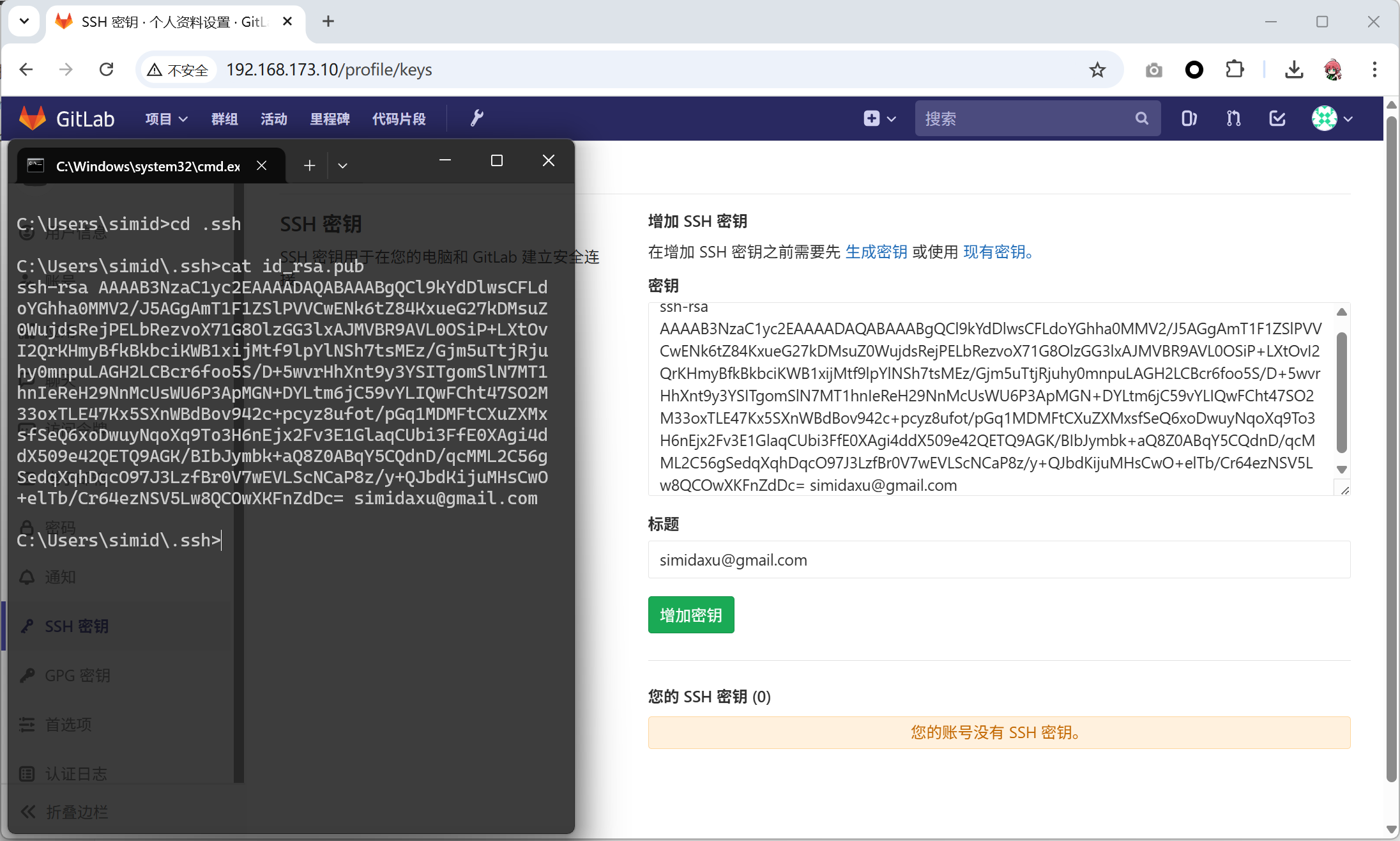Image resolution: width=1400 pixels, height=841 pixels.
Task: Click the admin area wrench icon
Action: click(x=476, y=118)
